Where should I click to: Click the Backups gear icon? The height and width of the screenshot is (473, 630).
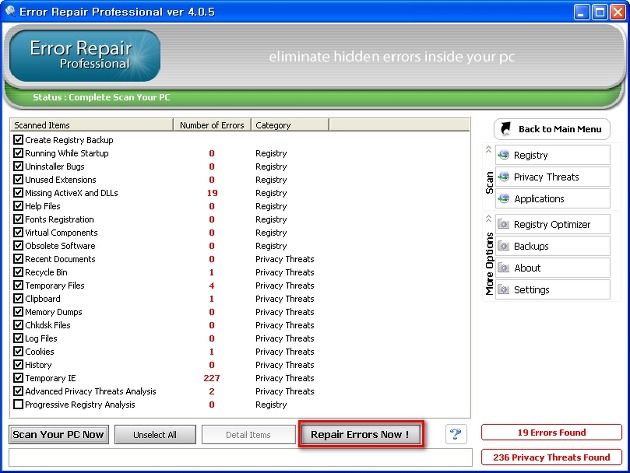[x=503, y=246]
